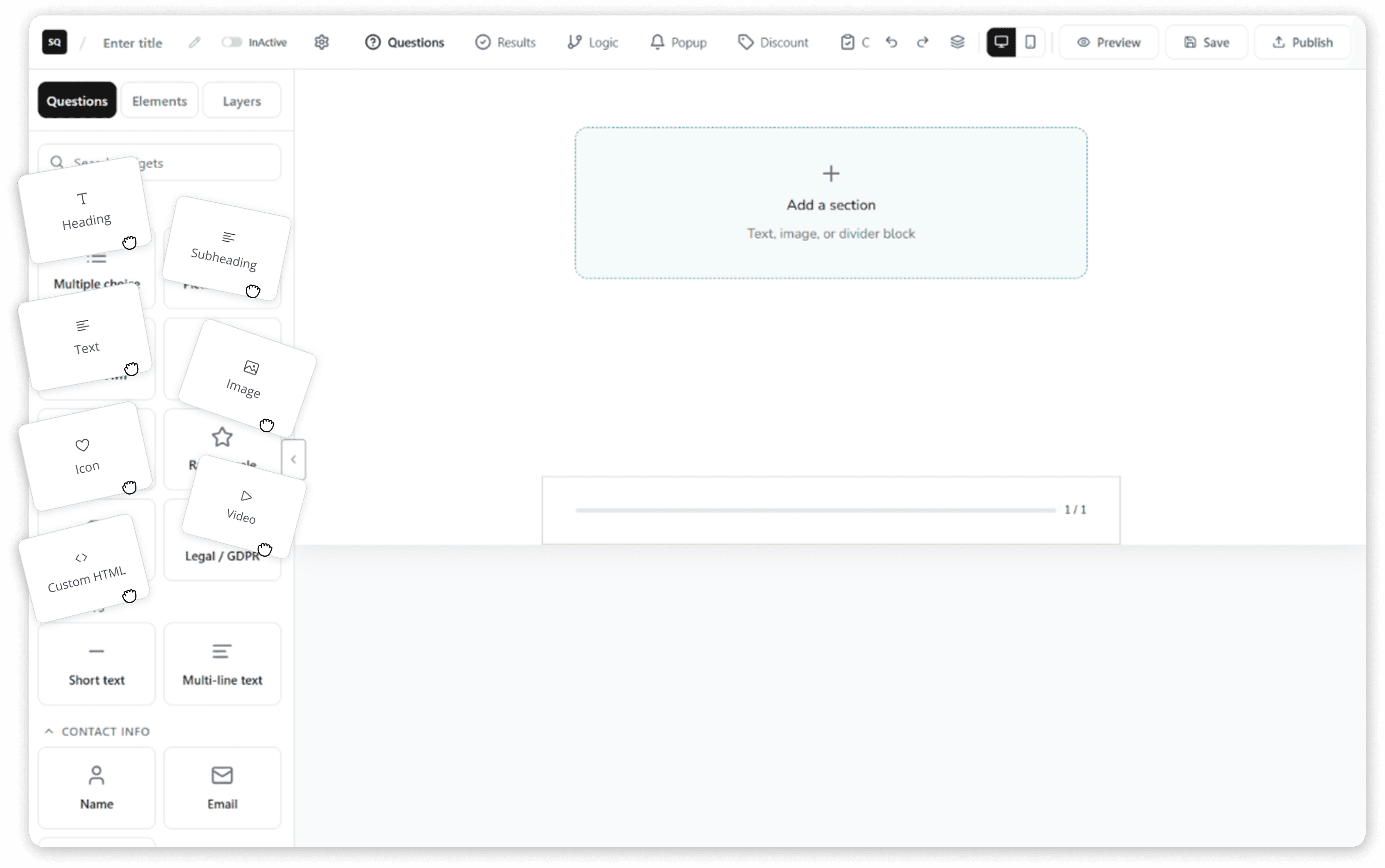Toggle the InActive status switch

[x=232, y=42]
